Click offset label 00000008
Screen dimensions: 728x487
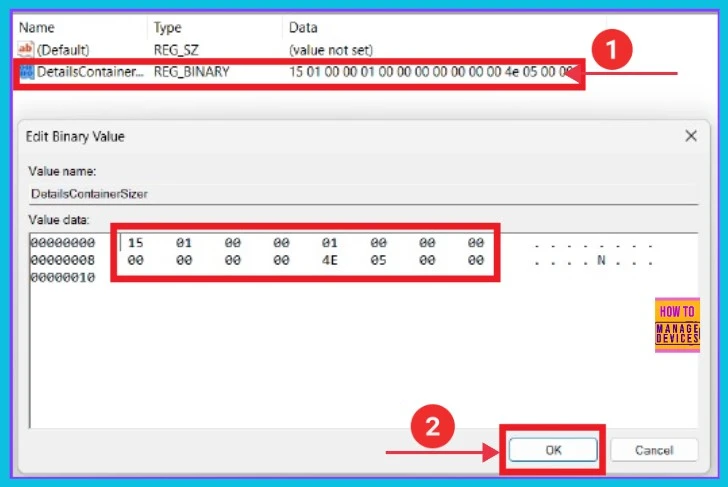click(x=63, y=260)
